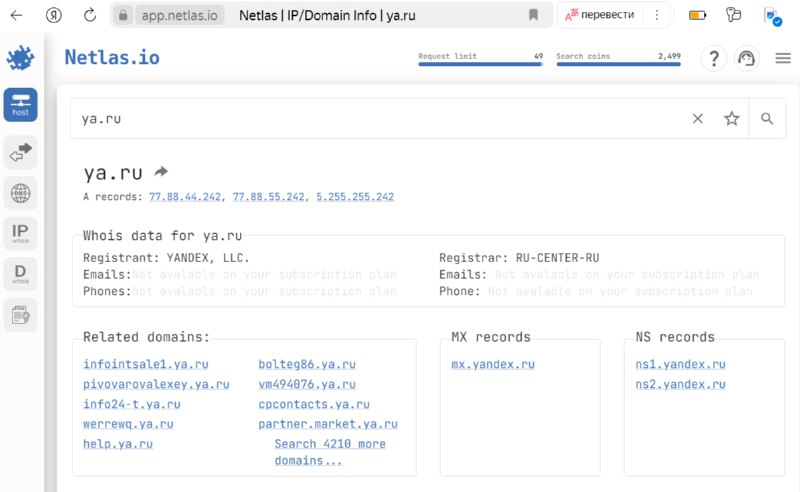
Task: Click the Registrant YANDEX, LLC. text
Action: 166,258
